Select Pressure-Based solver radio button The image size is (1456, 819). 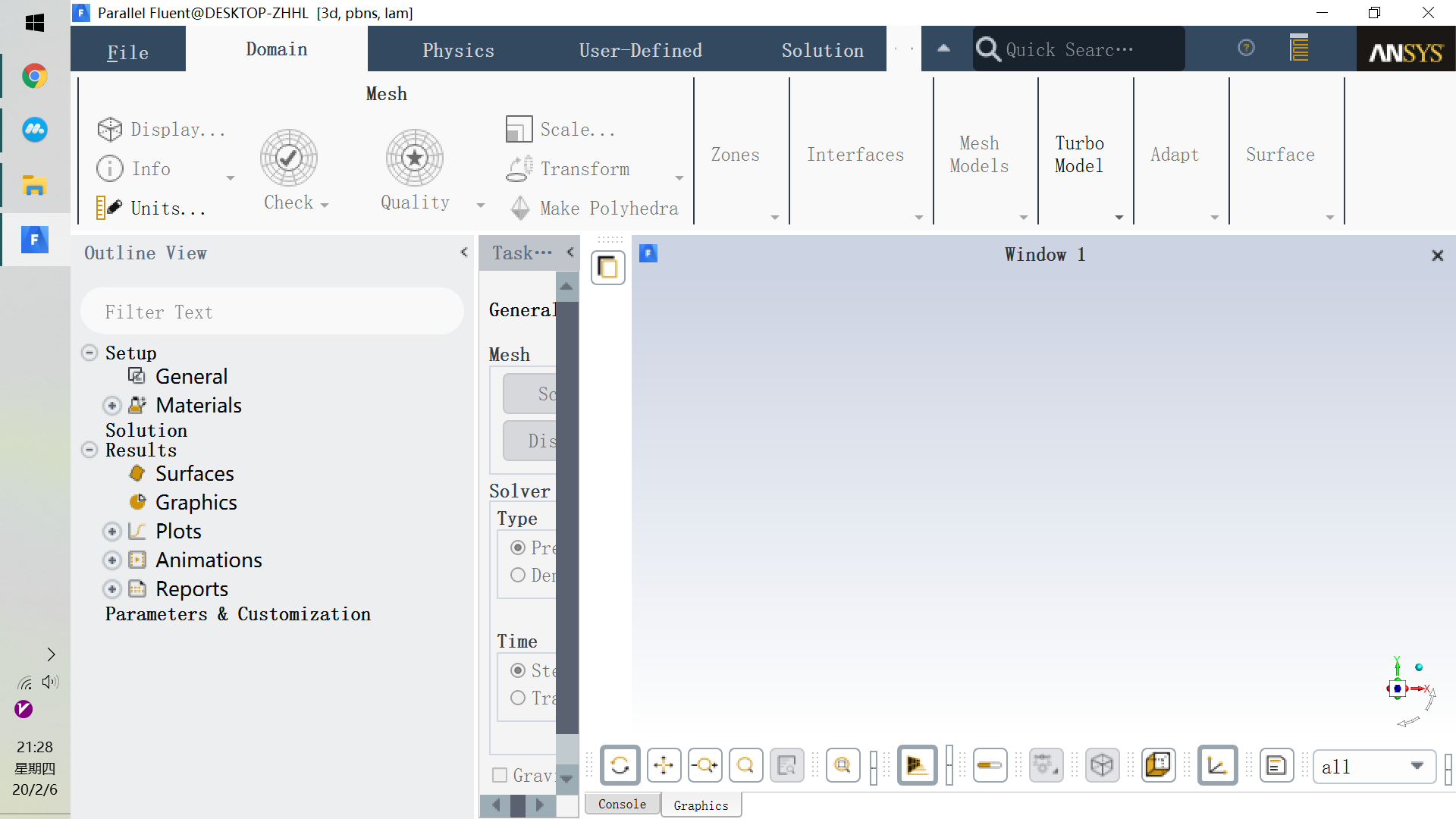[x=518, y=548]
